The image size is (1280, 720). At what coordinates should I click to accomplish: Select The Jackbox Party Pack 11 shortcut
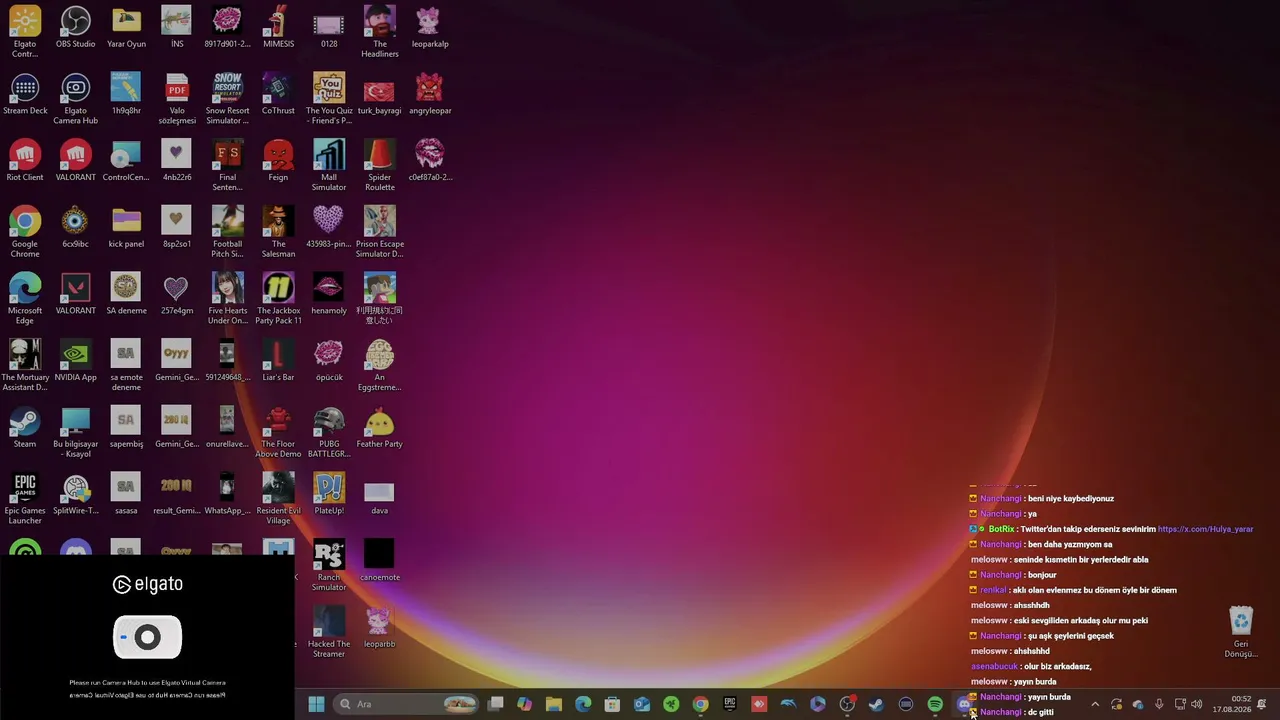tap(278, 299)
